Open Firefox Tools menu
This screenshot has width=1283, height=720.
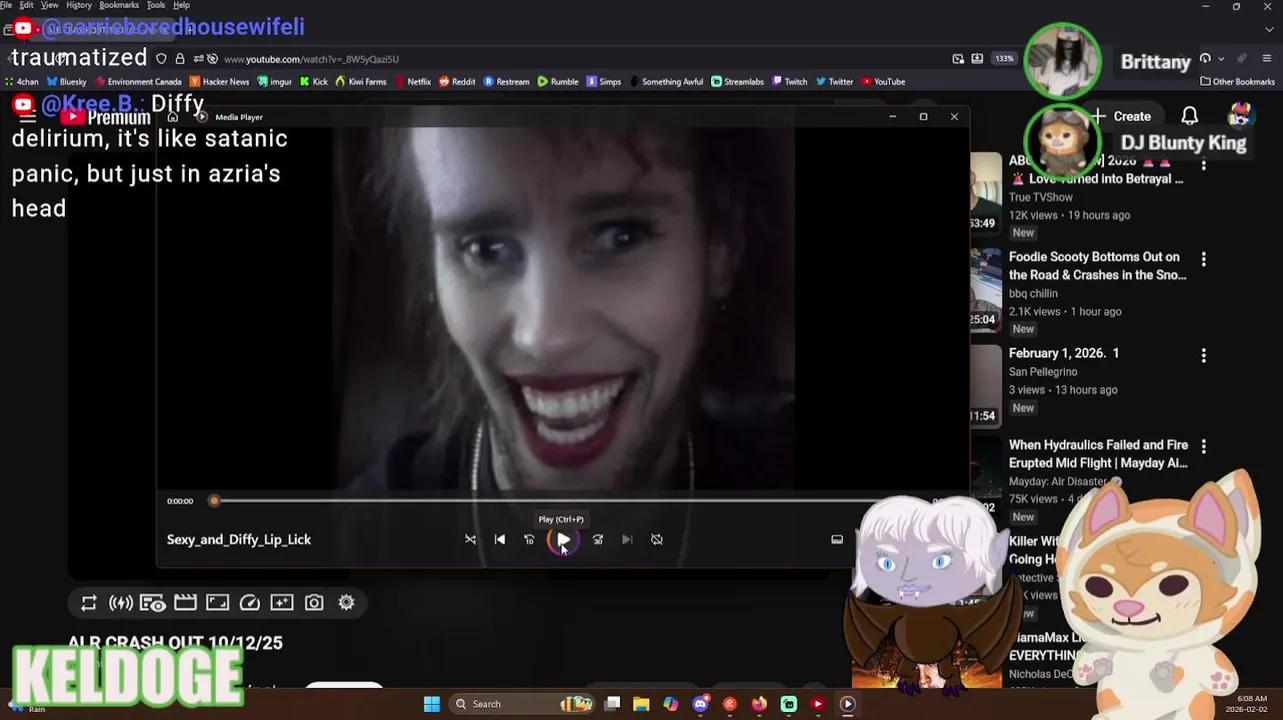pos(156,5)
